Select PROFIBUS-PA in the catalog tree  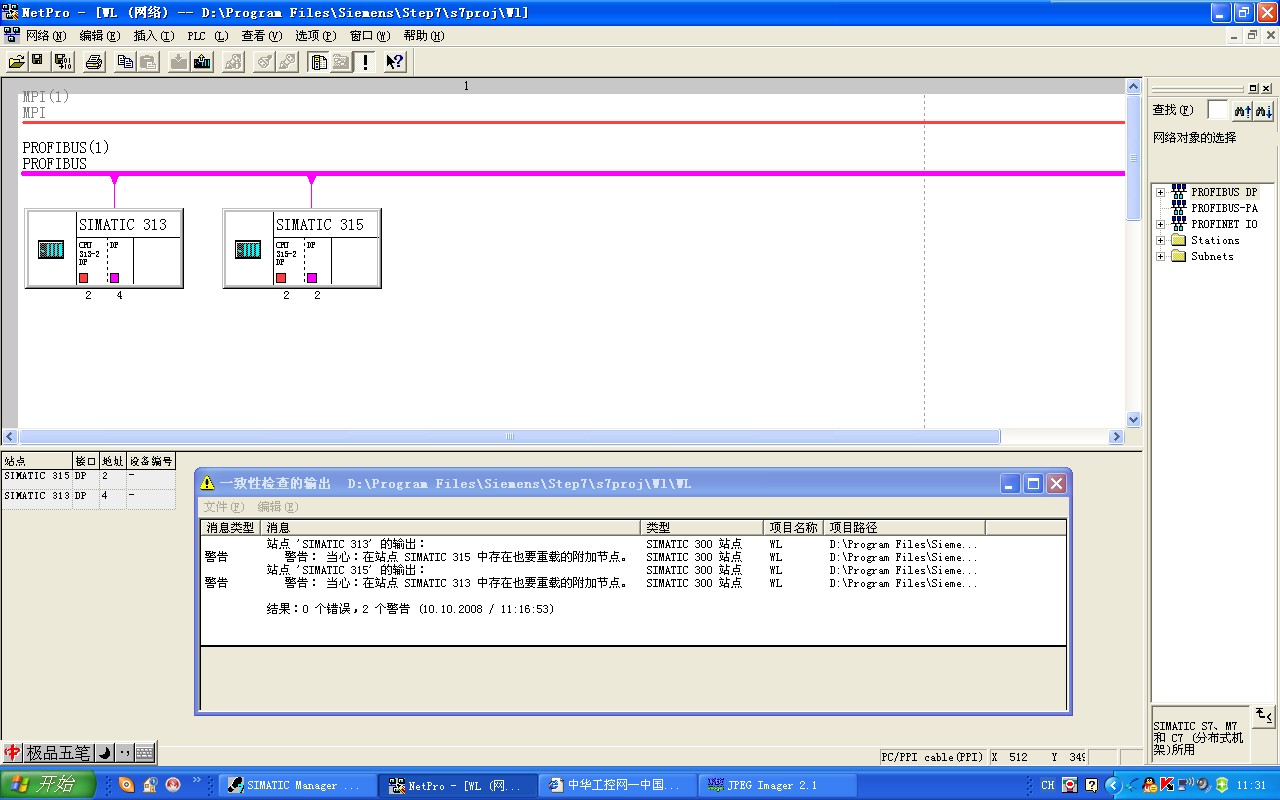tap(1224, 208)
